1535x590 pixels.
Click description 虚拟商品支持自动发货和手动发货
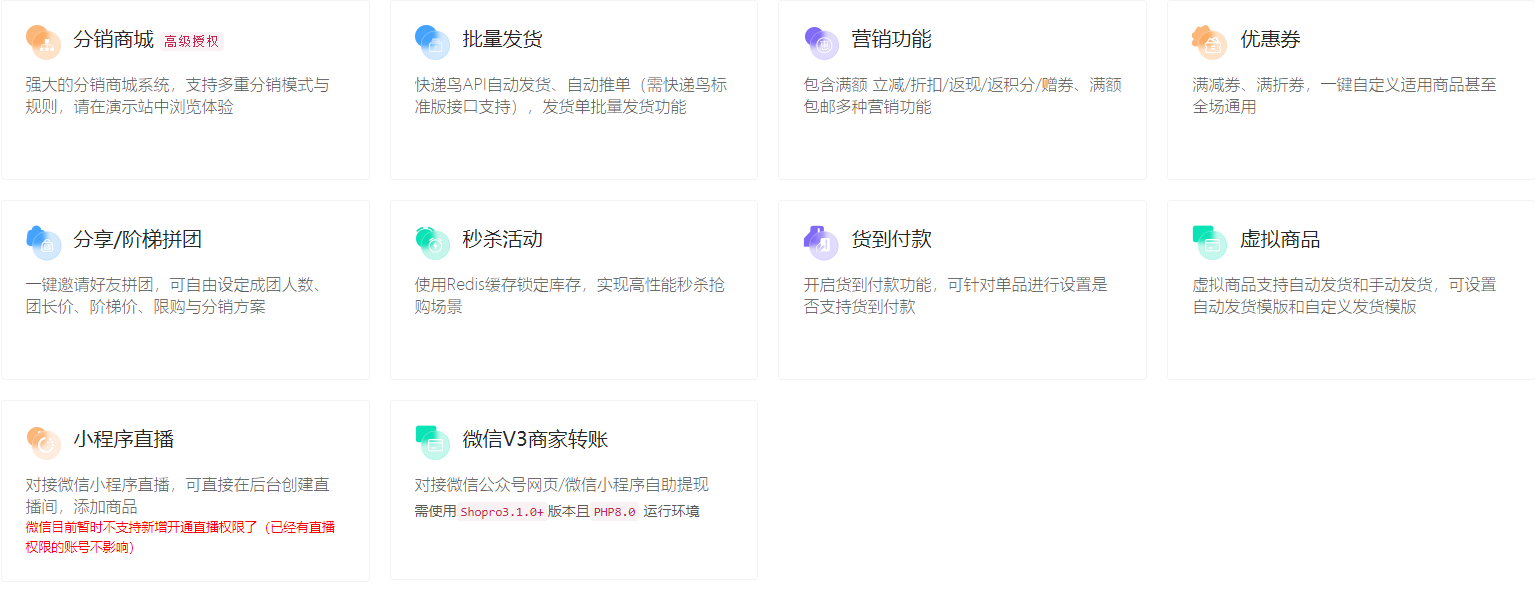(1344, 296)
